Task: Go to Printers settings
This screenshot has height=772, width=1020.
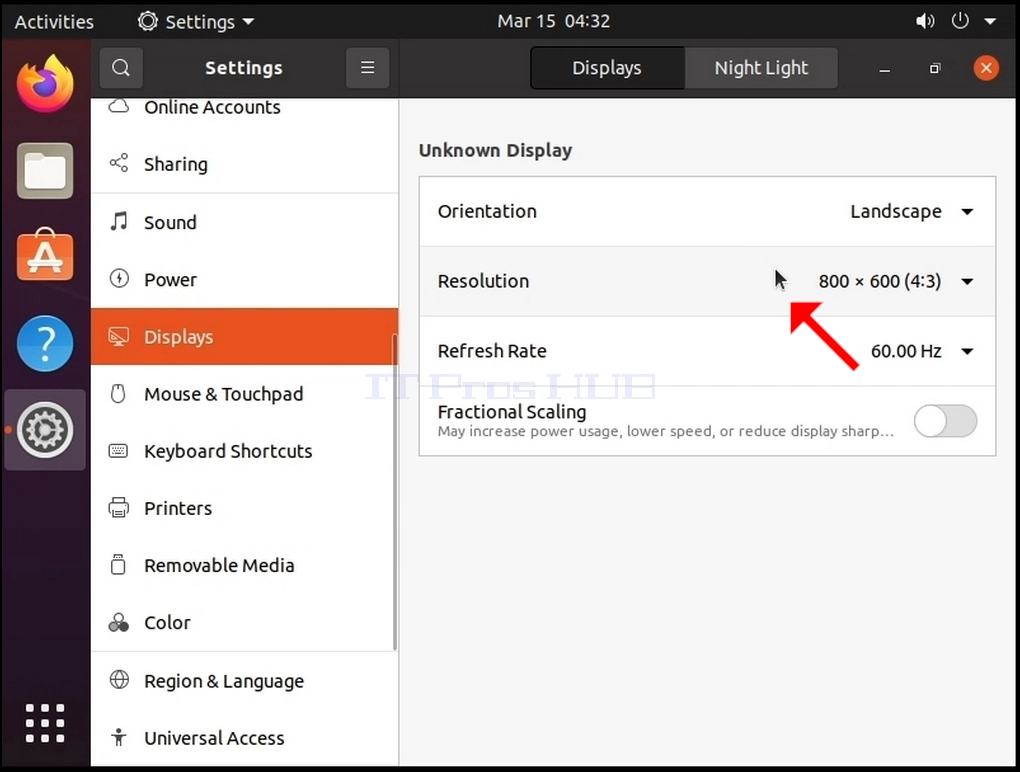Action: (245, 508)
